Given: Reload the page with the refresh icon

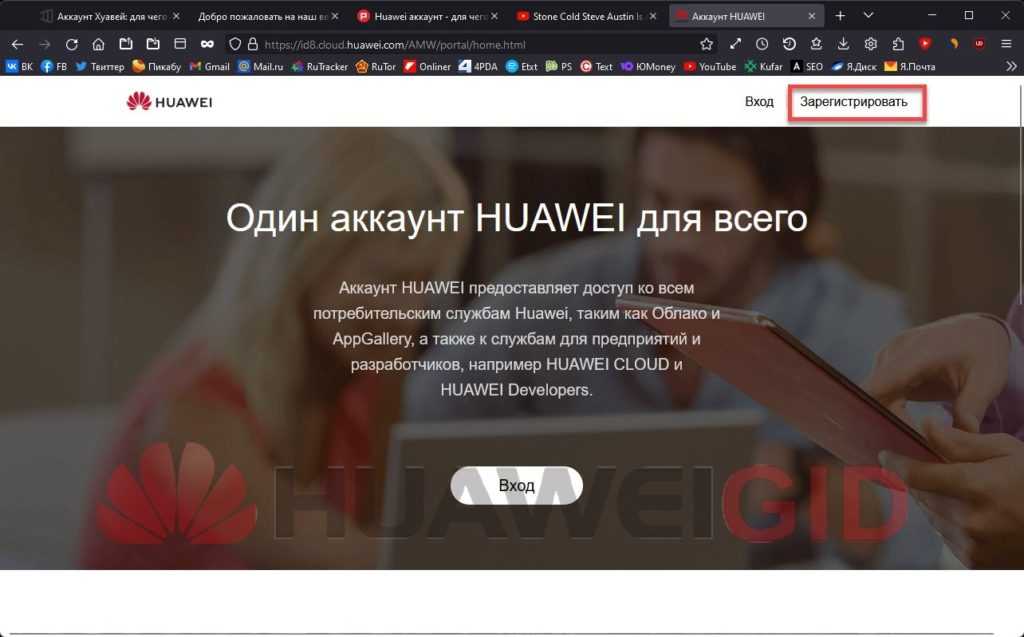Looking at the screenshot, I should pos(71,44).
